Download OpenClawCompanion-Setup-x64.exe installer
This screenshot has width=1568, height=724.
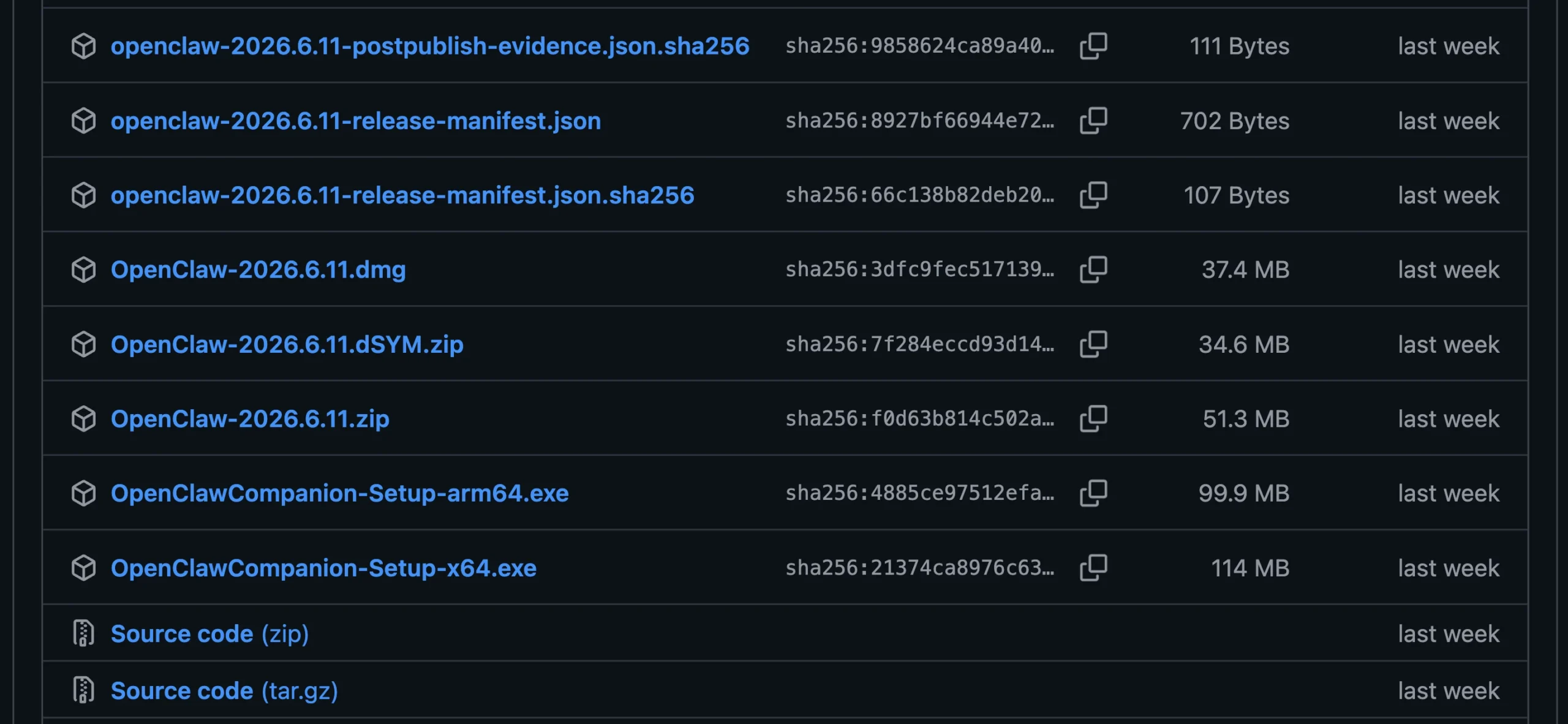pos(323,568)
